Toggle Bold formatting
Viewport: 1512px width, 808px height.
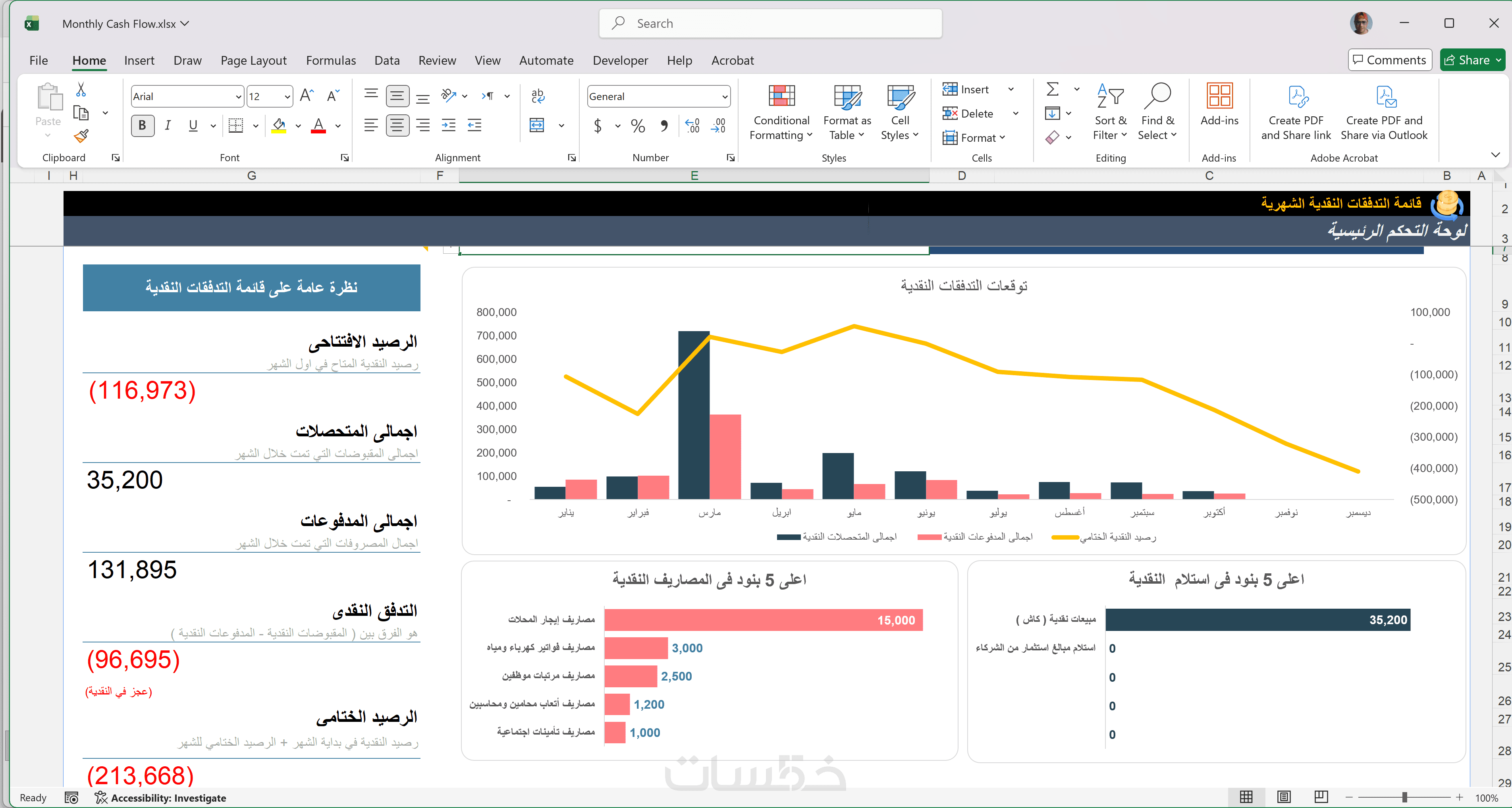(x=142, y=125)
